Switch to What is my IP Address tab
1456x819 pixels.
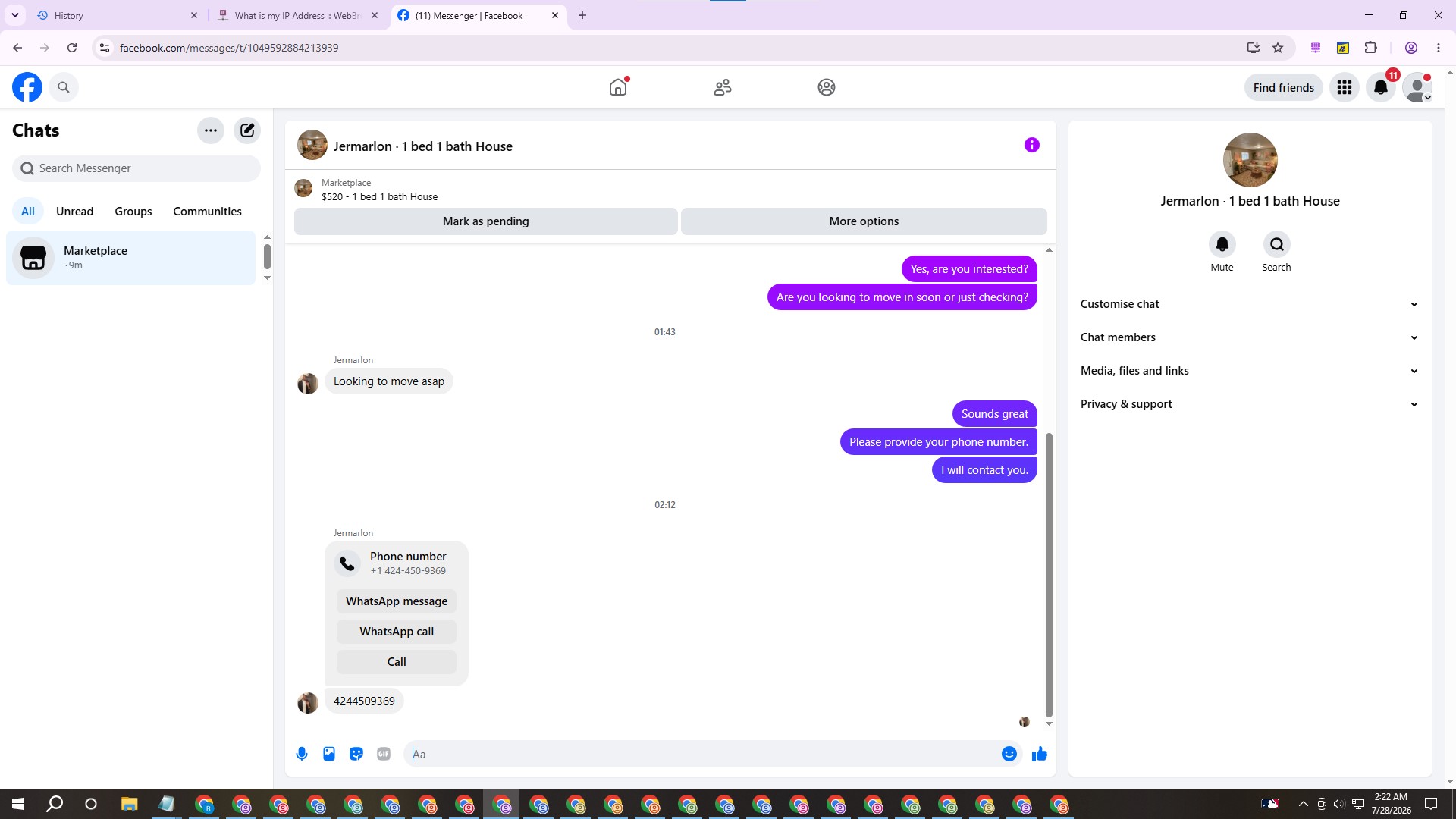[x=298, y=15]
